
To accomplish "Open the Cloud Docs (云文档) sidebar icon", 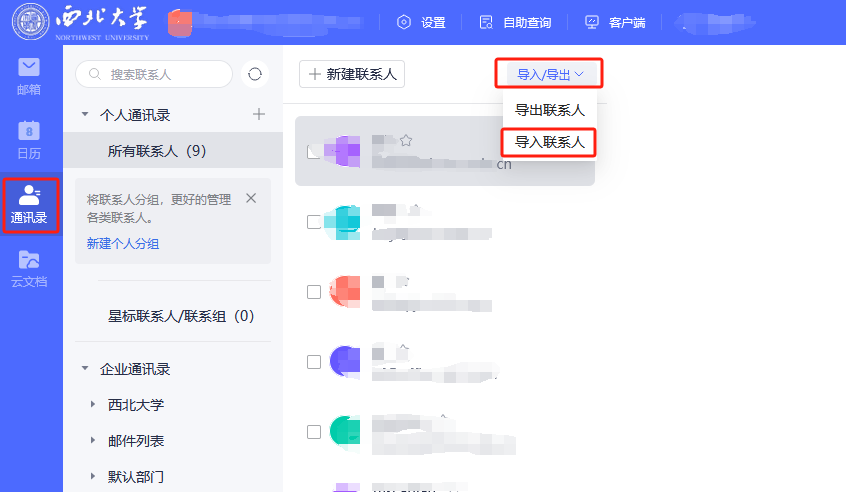I will 30,268.
